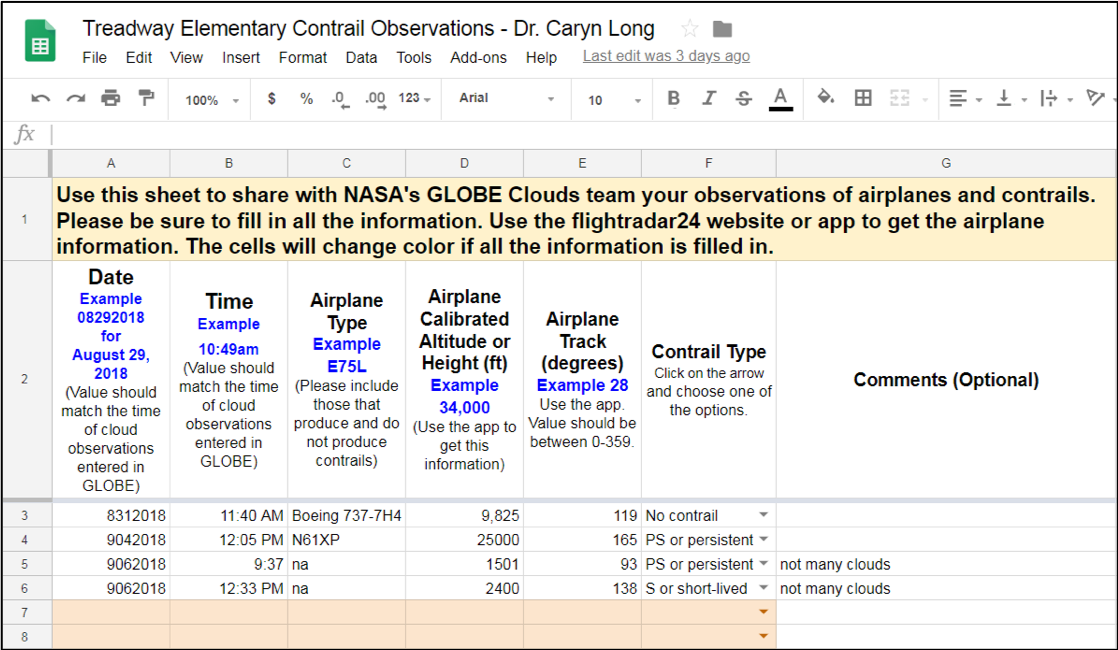Open the text color picker
This screenshot has height=650, width=1118.
781,99
